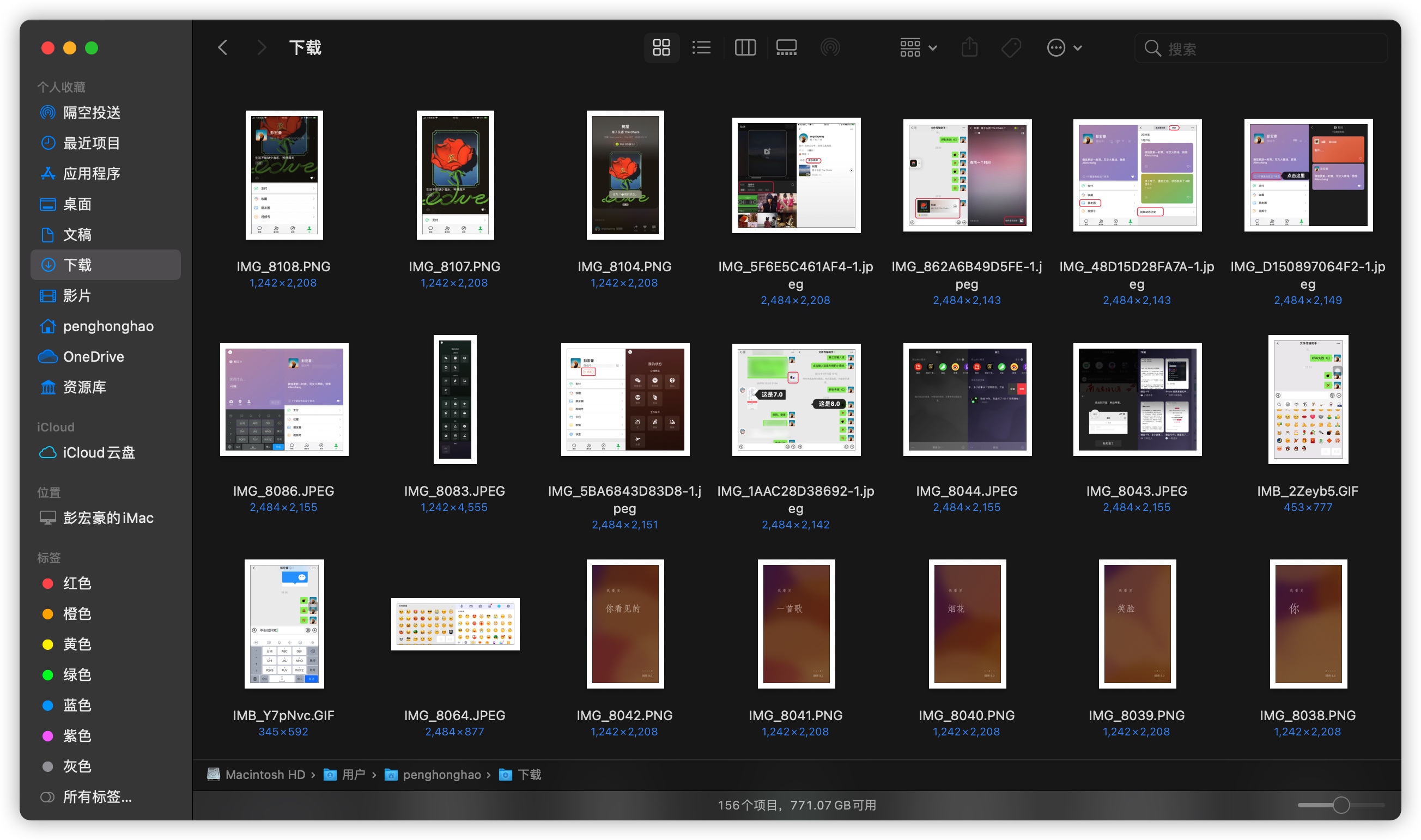Viewport: 1421px width, 840px height.
Task: Select iCloud Drive in sidebar
Action: click(99, 452)
